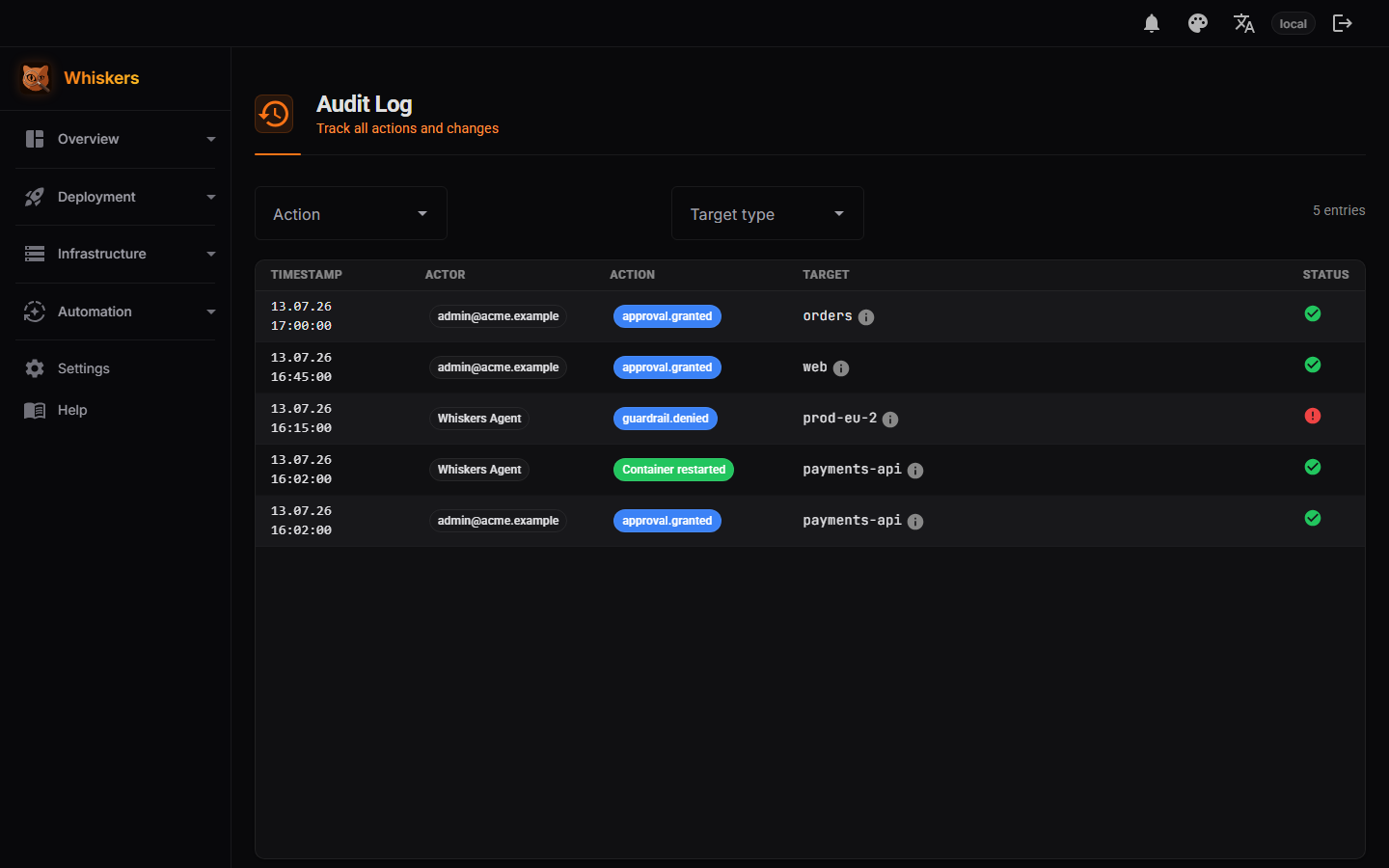Image resolution: width=1389 pixels, height=868 pixels.
Task: Click the ACTOR column header
Action: pyautogui.click(x=446, y=275)
